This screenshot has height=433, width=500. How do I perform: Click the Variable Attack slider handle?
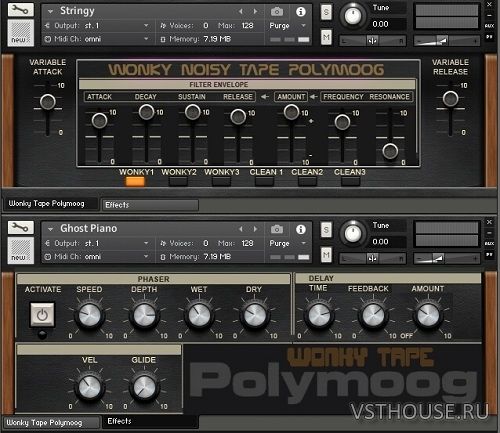[48, 102]
